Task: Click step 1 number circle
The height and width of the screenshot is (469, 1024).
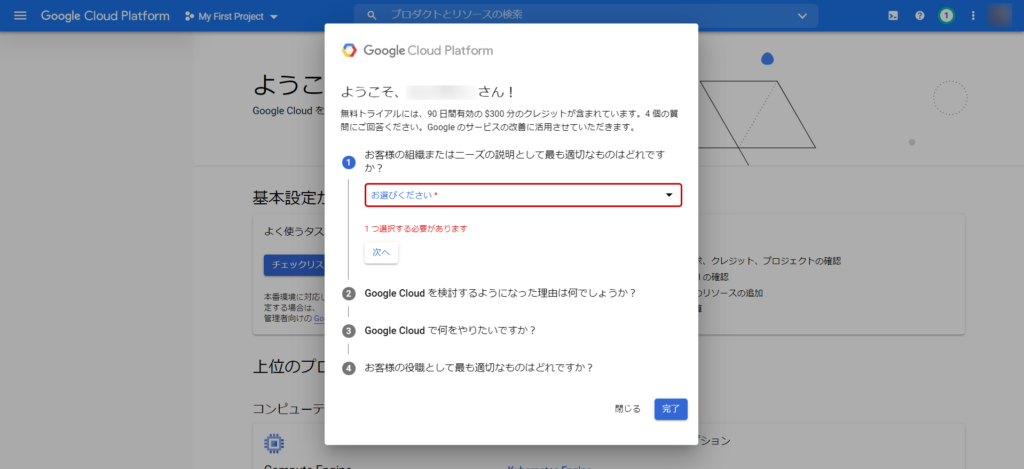Action: (349, 161)
